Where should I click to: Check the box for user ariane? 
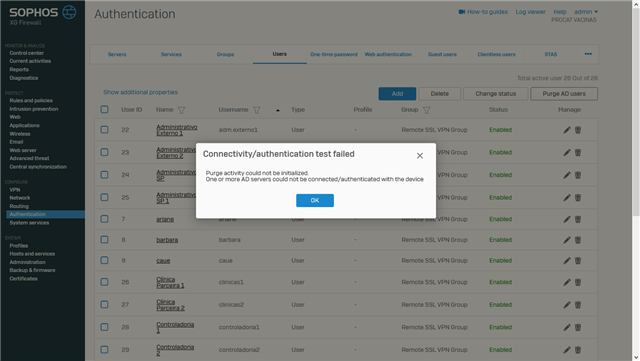click(104, 219)
